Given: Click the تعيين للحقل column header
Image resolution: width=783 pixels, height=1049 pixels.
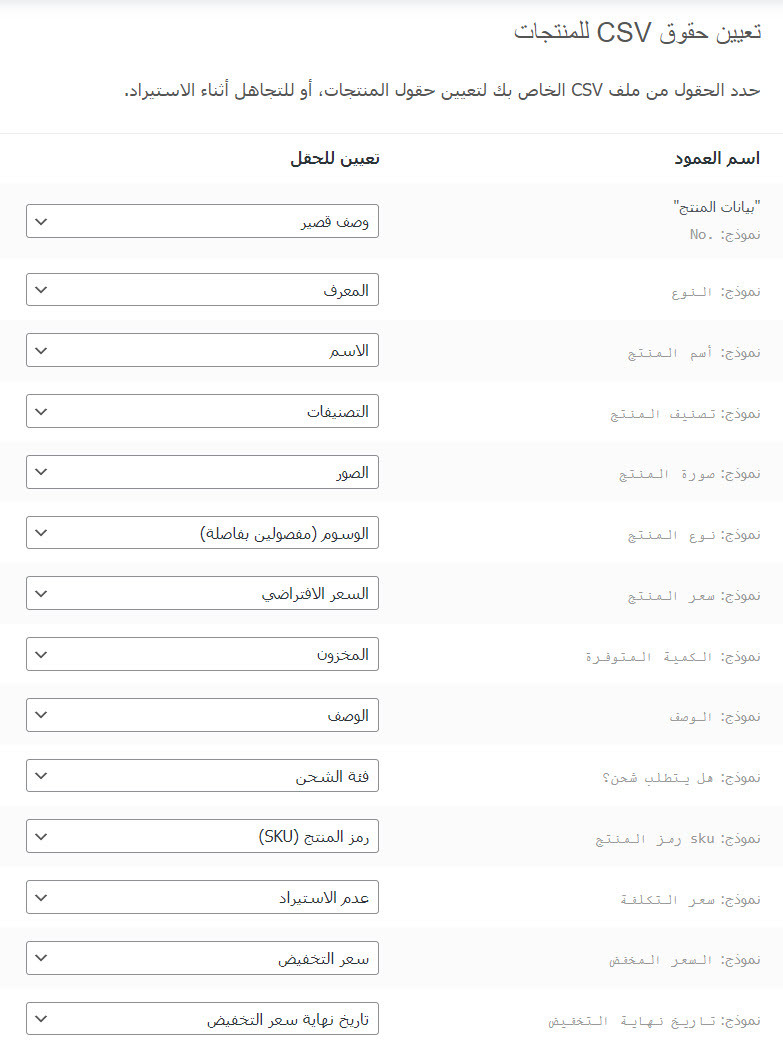Looking at the screenshot, I should click(335, 158).
